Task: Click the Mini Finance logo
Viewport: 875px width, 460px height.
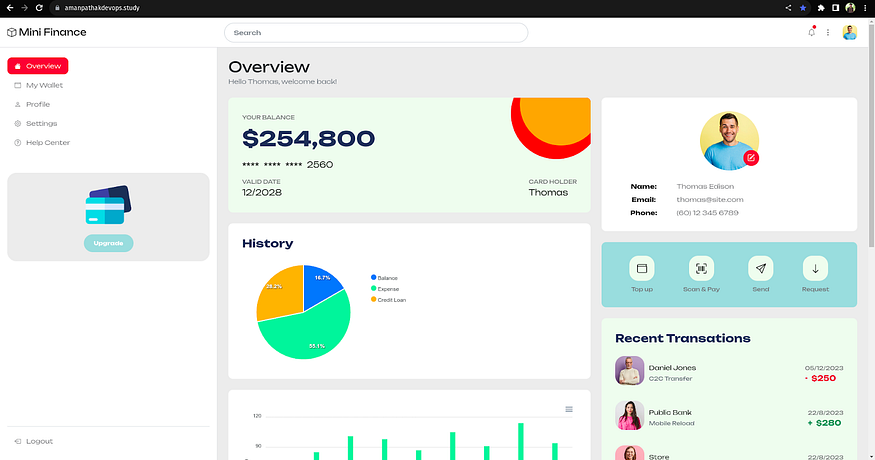Action: click(47, 32)
